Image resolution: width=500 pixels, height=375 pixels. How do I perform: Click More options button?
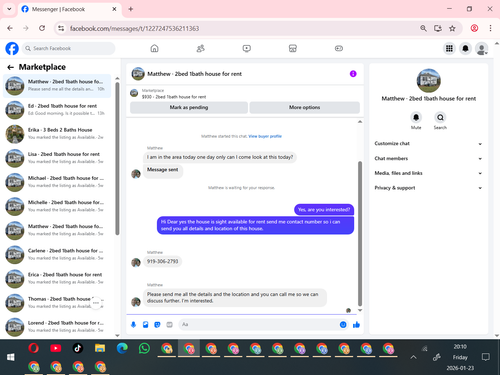tap(304, 107)
